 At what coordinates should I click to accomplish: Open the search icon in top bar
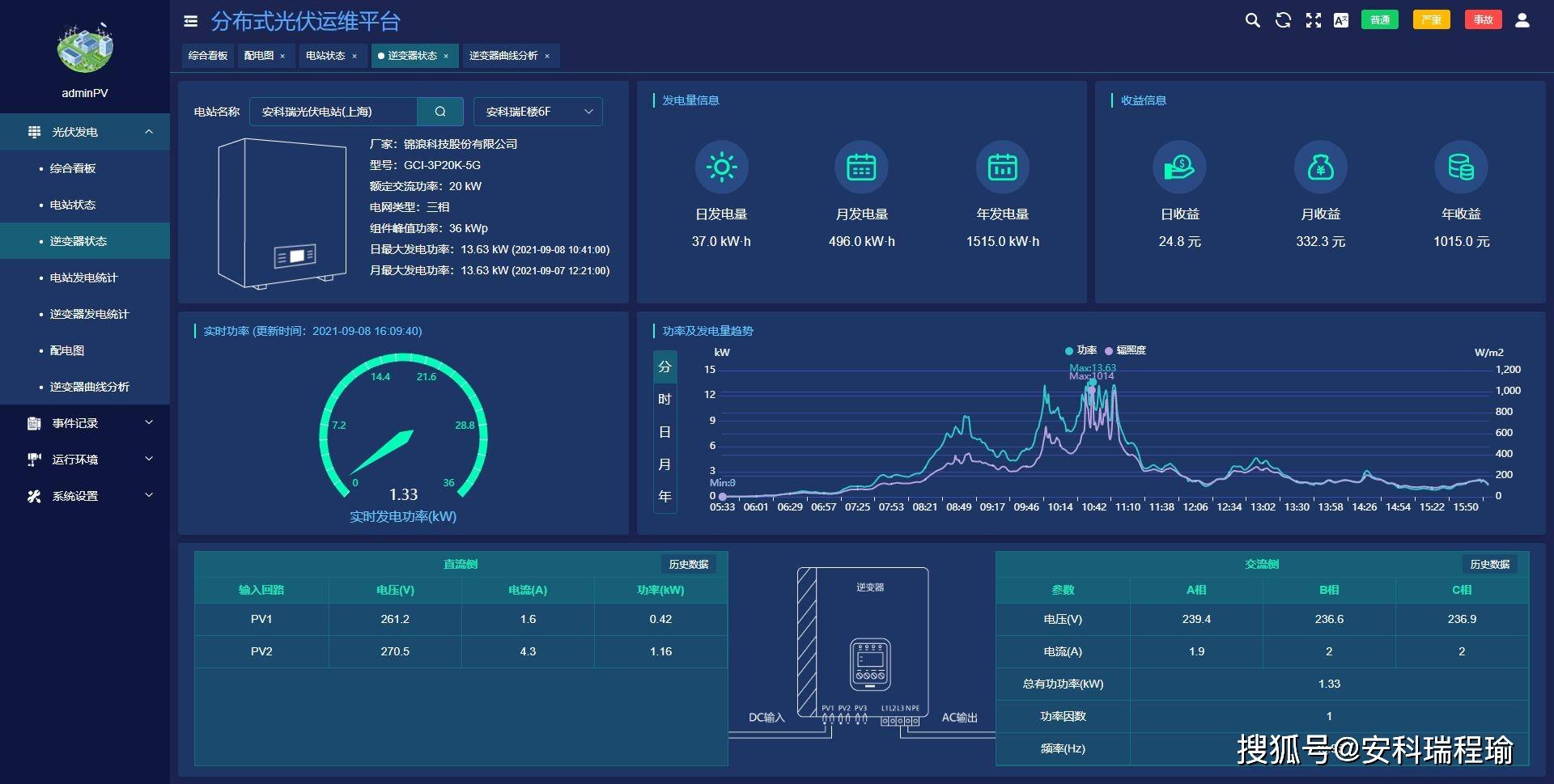(x=1252, y=20)
